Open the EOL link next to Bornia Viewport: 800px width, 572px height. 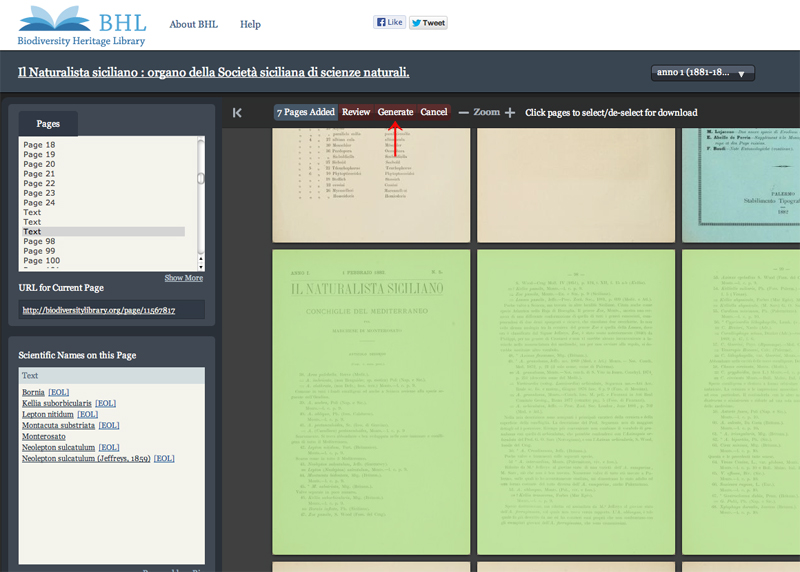(x=59, y=392)
